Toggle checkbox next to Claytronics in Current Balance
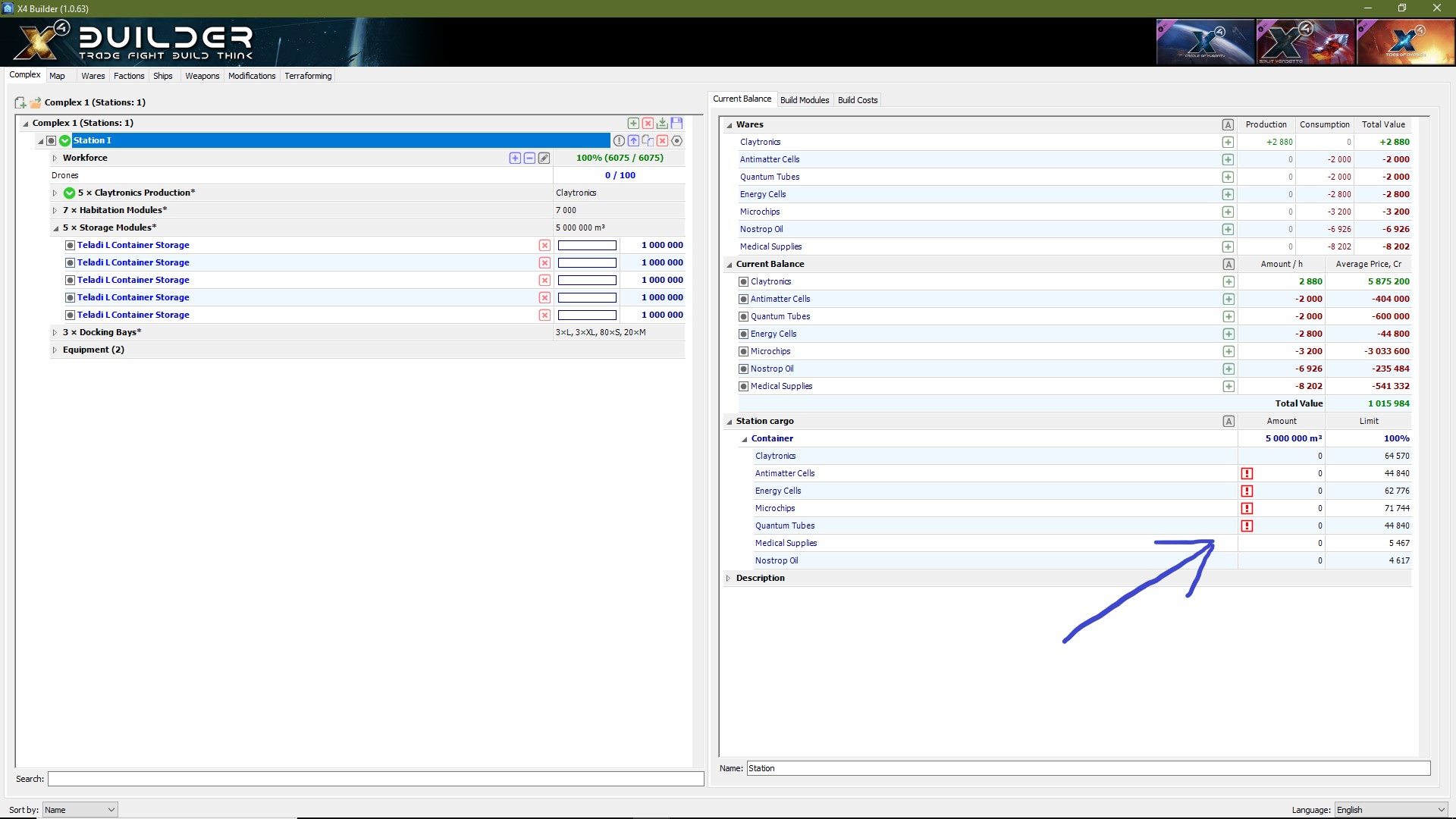 744,281
